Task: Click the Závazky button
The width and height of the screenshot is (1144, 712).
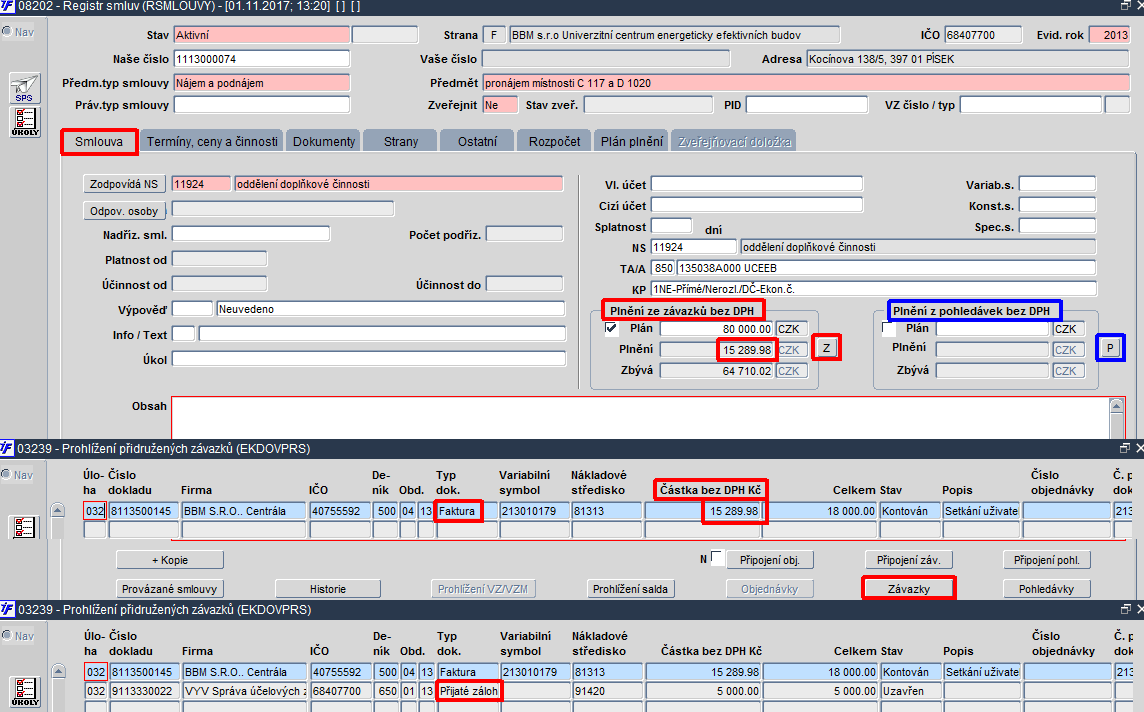Action: pos(908,589)
